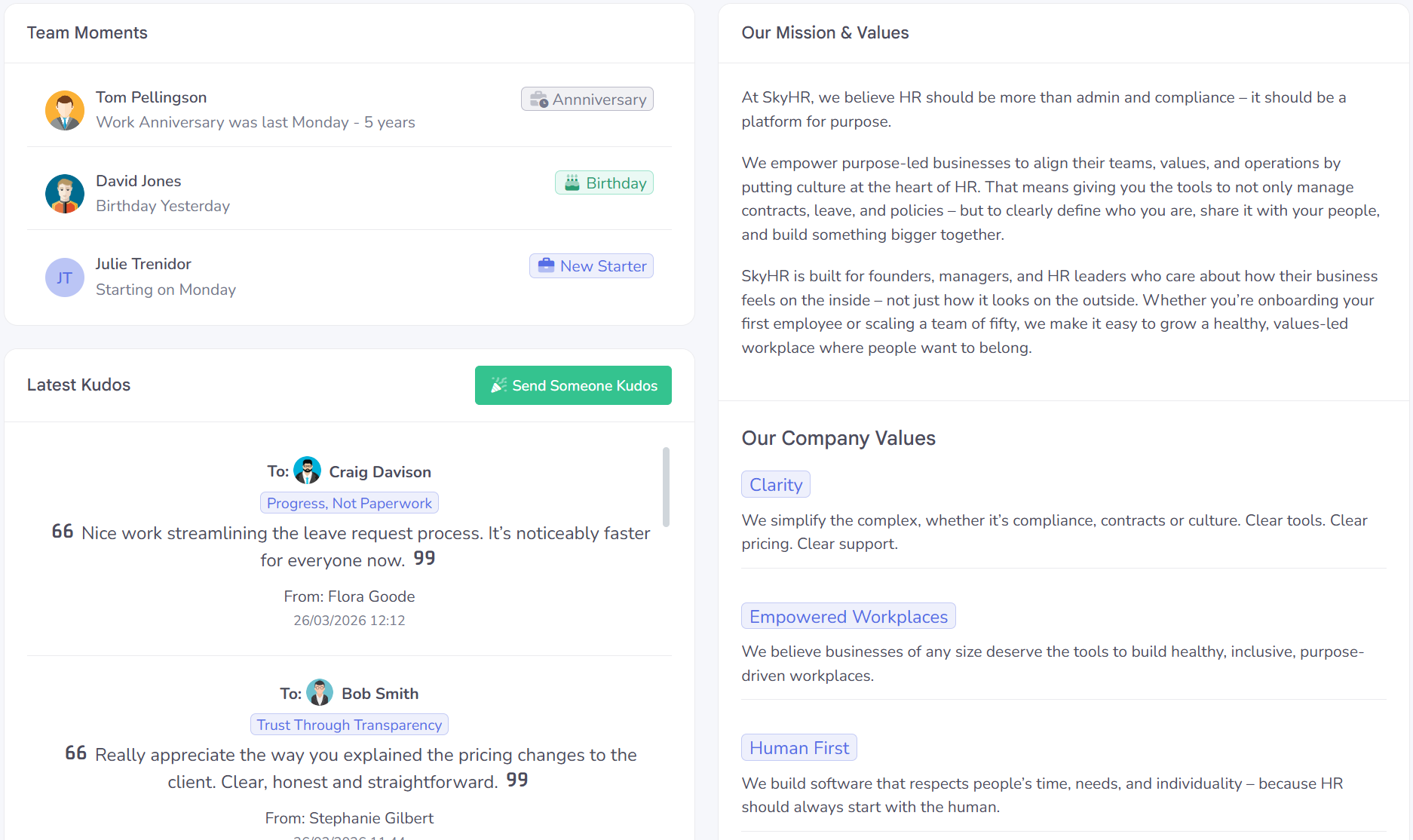Image resolution: width=1413 pixels, height=840 pixels.
Task: Click the briefcase icon in New Starter badge
Action: (546, 266)
